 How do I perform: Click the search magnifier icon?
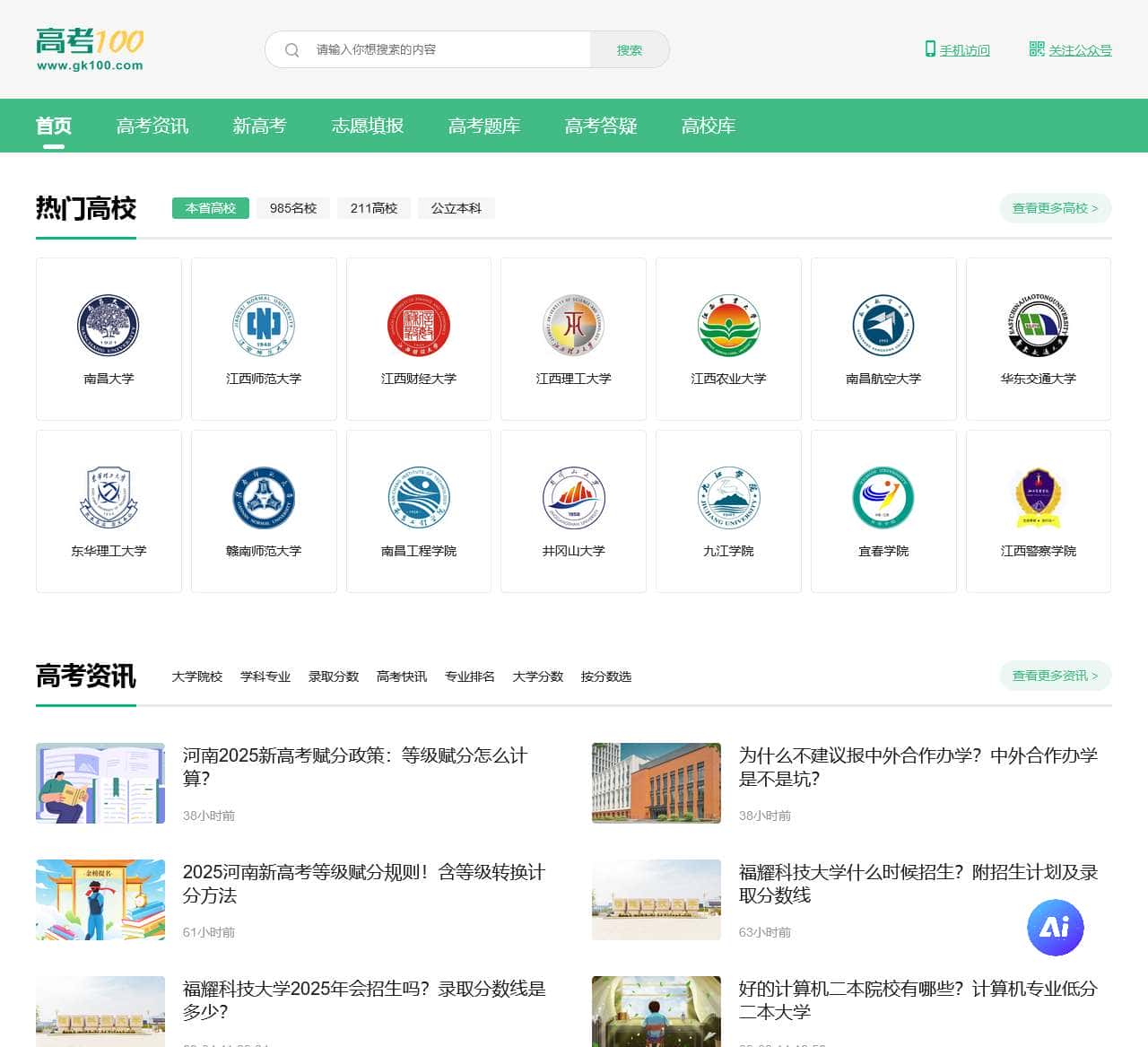coord(291,50)
